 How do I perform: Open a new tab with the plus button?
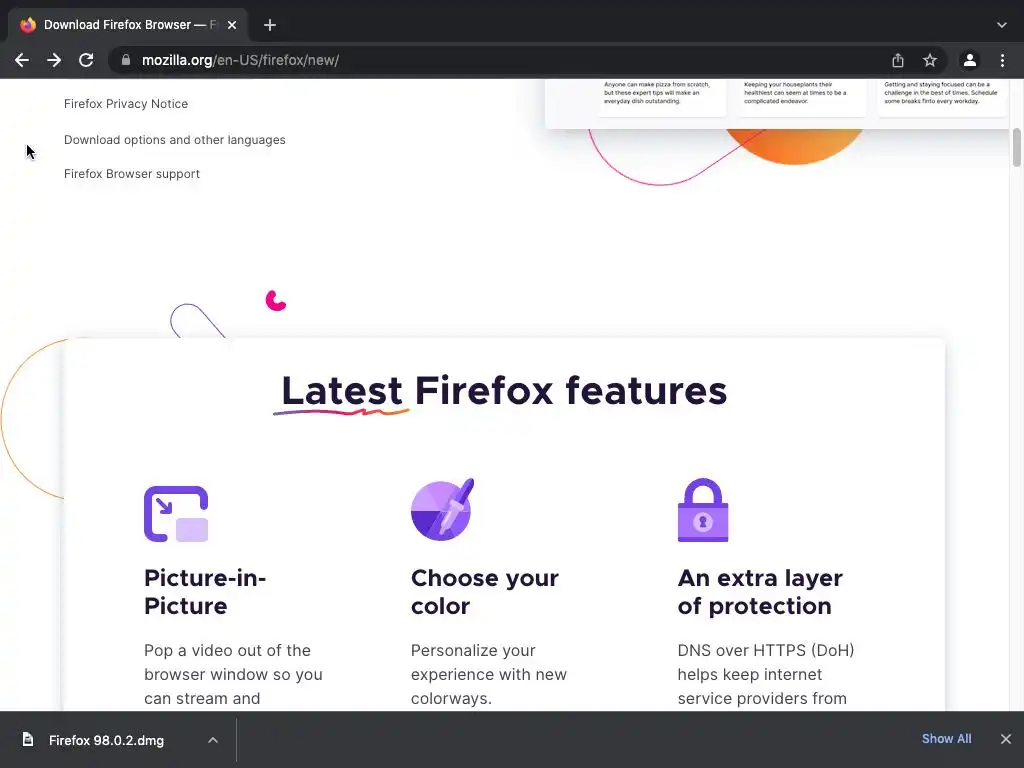(x=270, y=25)
